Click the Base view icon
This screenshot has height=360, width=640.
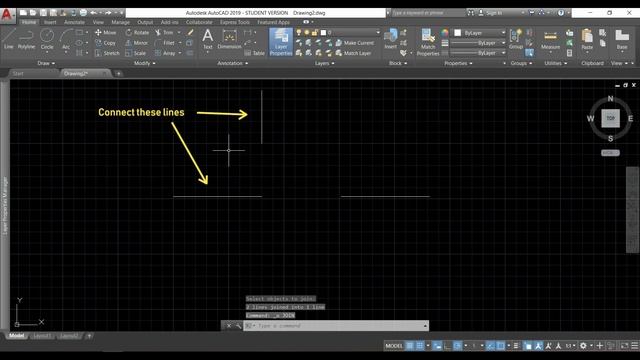(622, 40)
